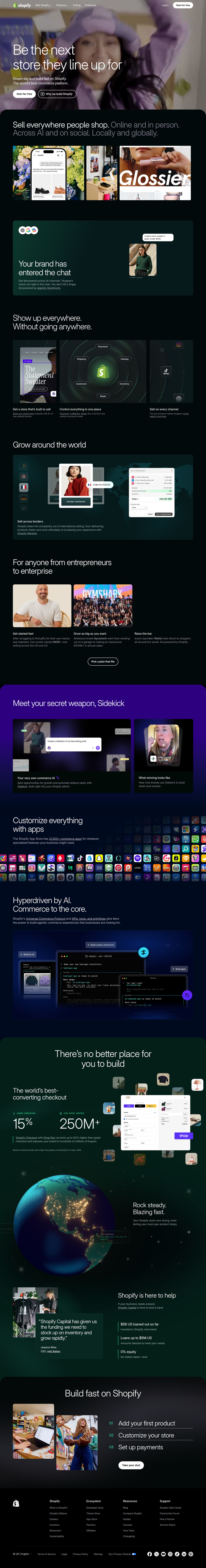Follow the Agentic Storefronts link
Screen dimensions: 206x1568
tap(49, 288)
